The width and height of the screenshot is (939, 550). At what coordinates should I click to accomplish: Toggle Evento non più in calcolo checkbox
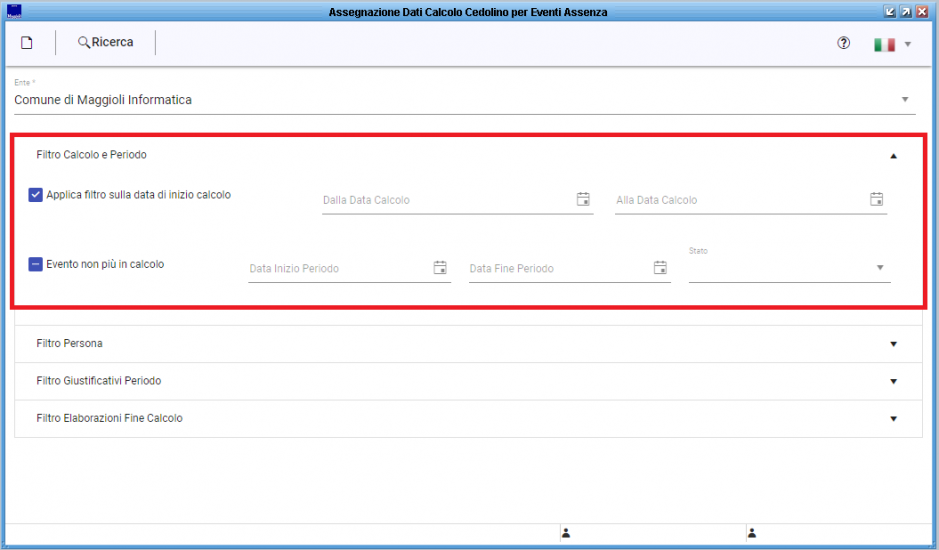pyautogui.click(x=35, y=264)
